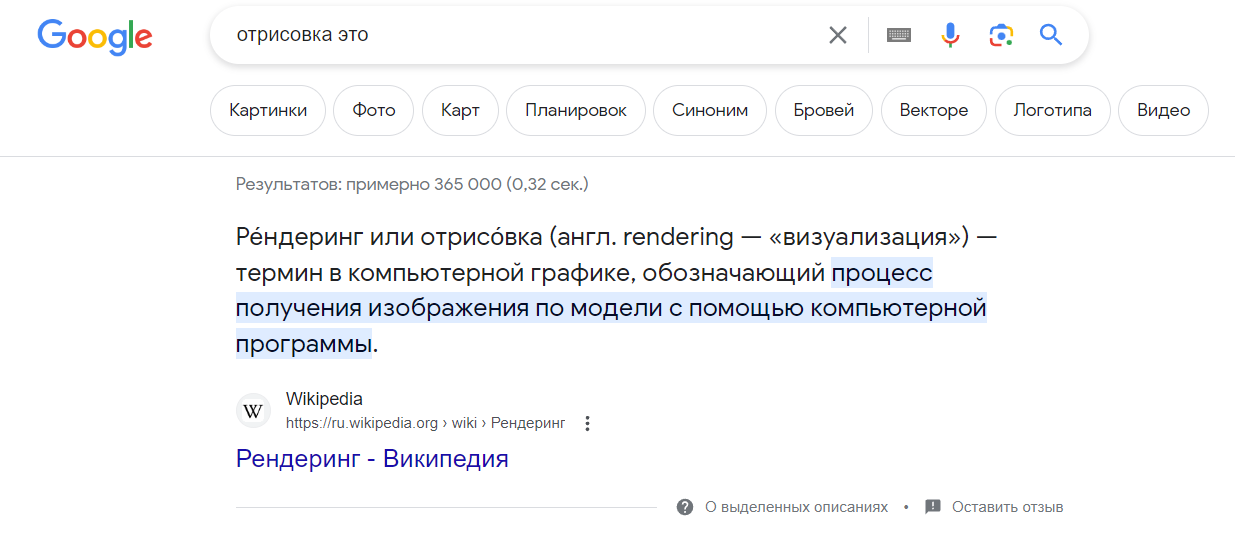Switch to the Видео filter chip
Viewport: 1235px width, 545px height.
pos(1163,111)
